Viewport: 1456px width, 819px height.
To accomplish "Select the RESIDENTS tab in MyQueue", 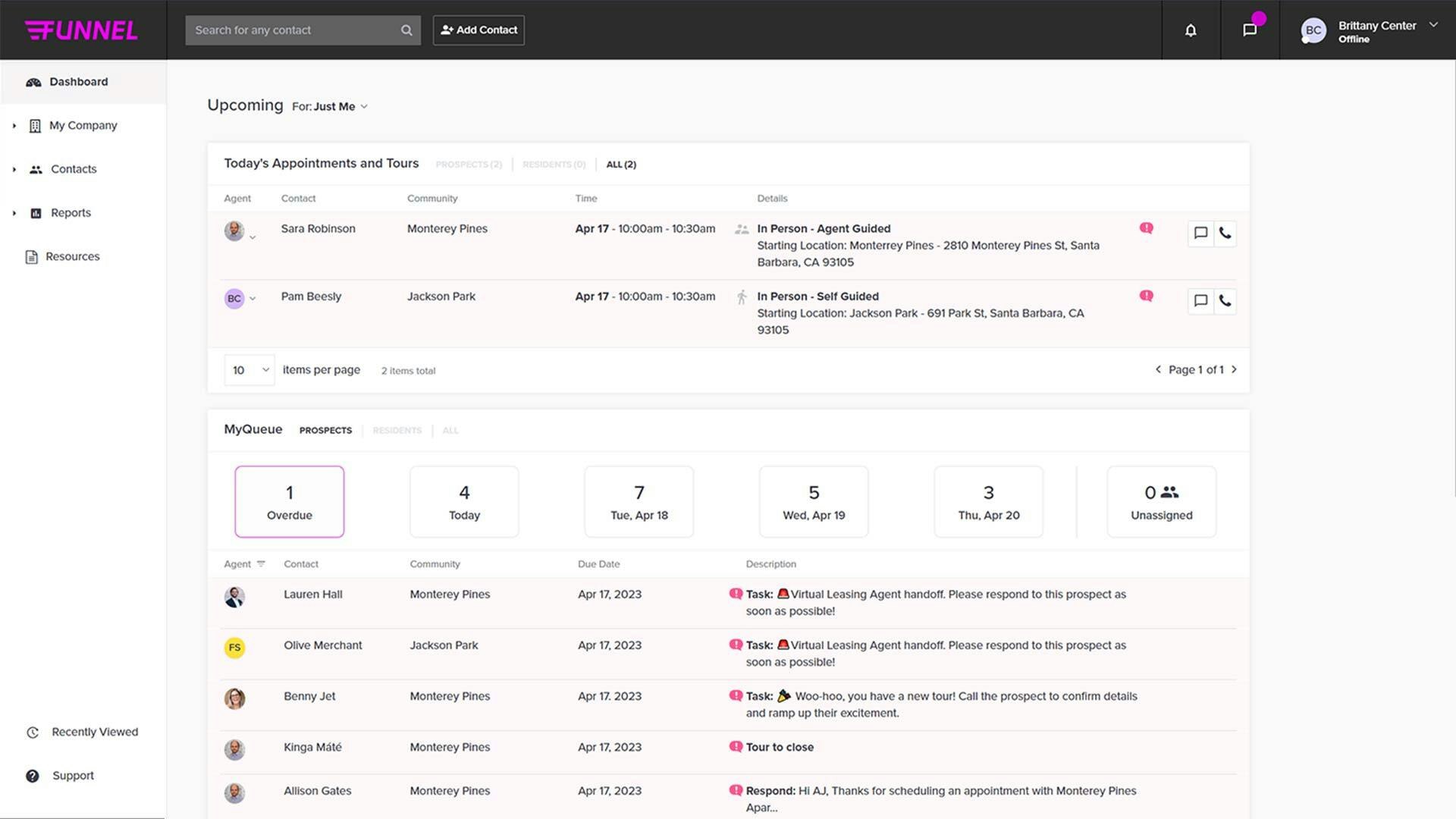I will [397, 430].
